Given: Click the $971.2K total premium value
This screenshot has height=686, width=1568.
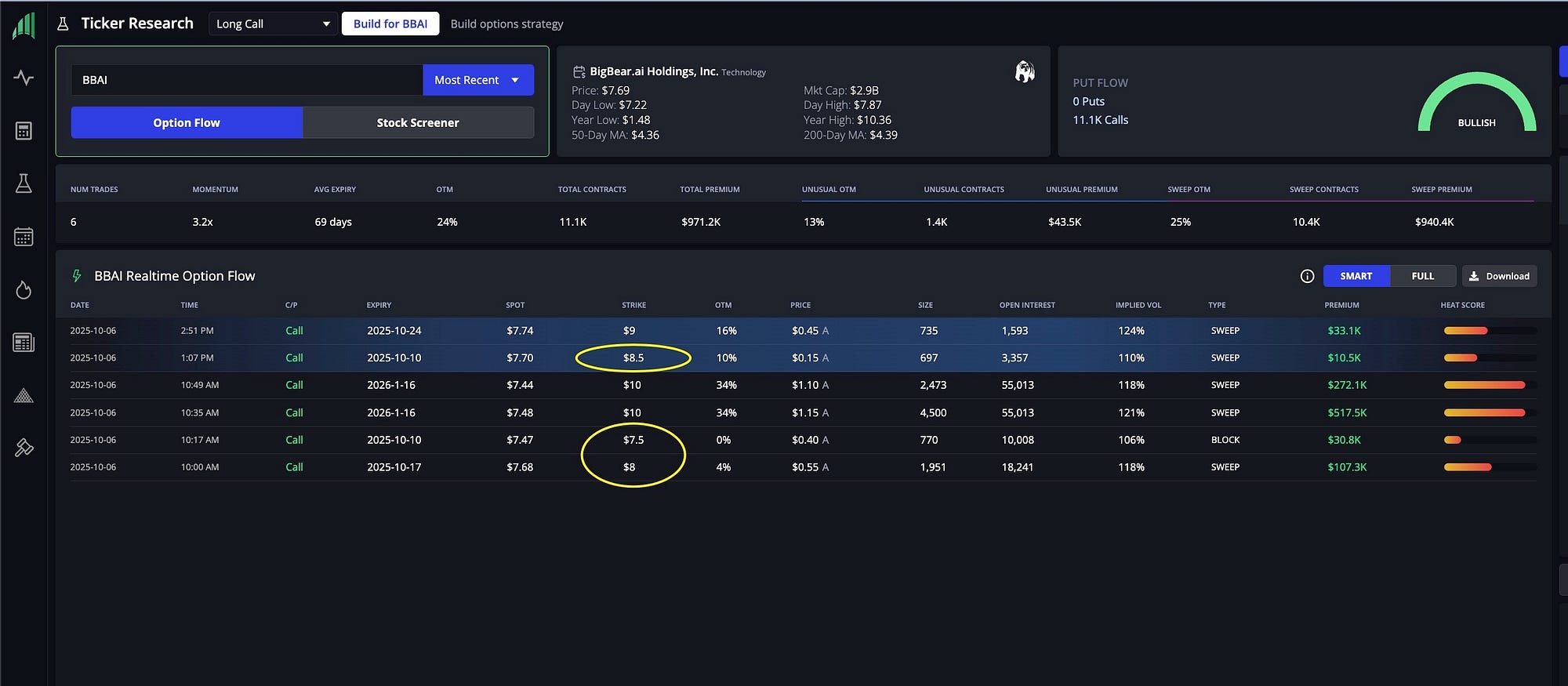Looking at the screenshot, I should (701, 222).
